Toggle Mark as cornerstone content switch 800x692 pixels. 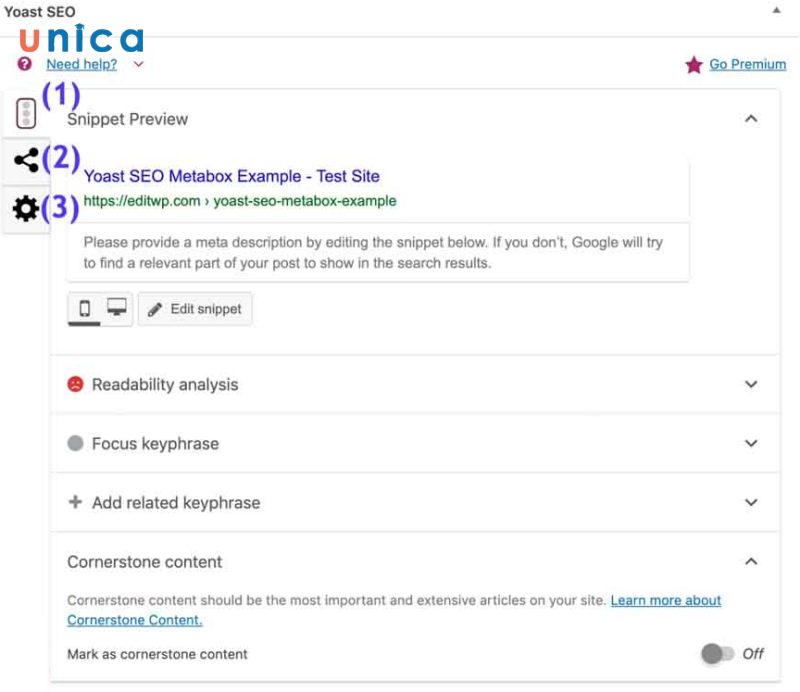(718, 652)
